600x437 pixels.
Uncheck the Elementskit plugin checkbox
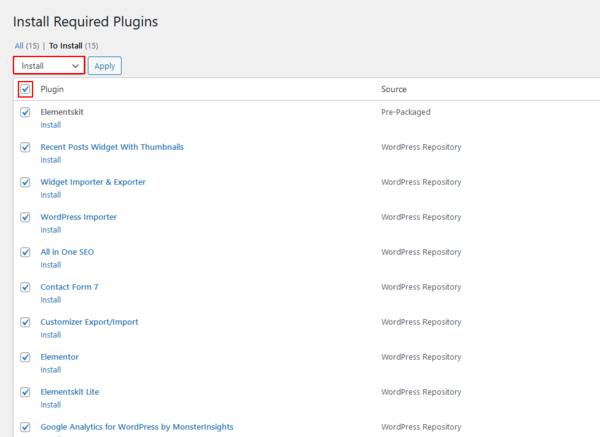[x=25, y=112]
